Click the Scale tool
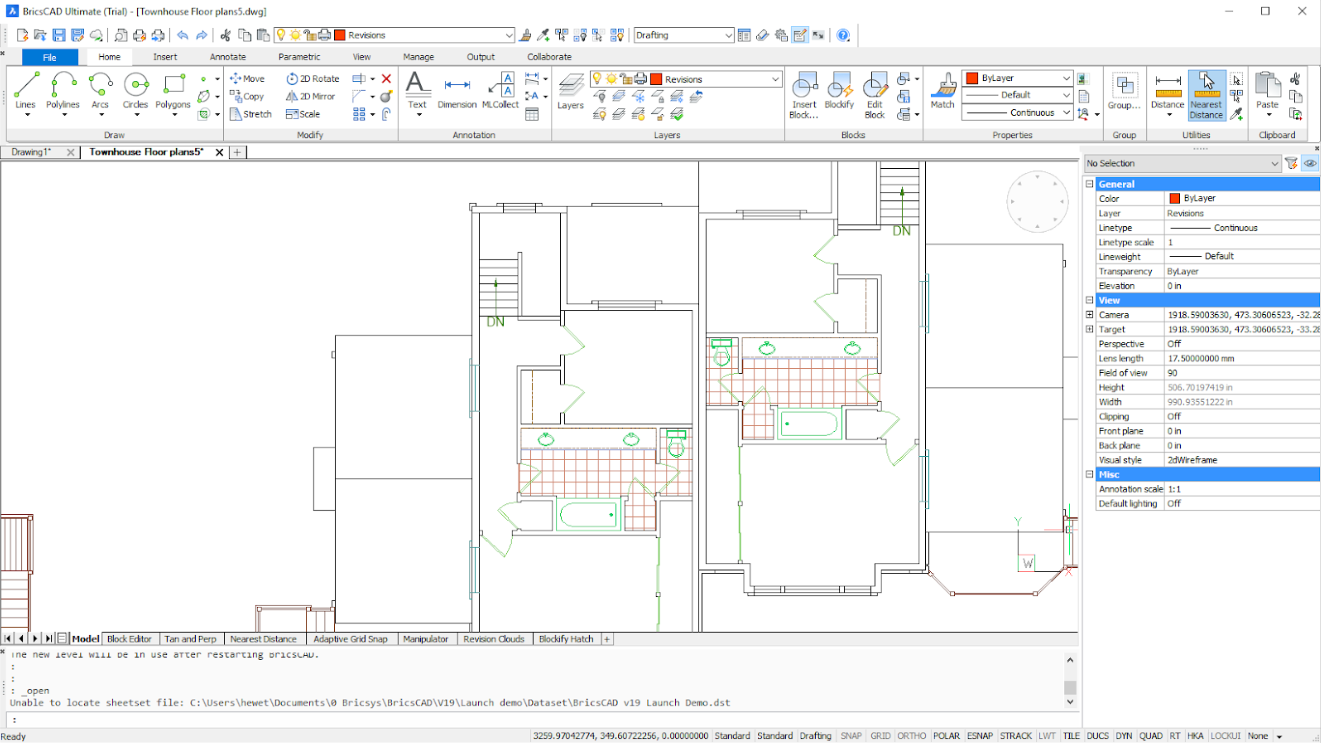 tap(303, 114)
